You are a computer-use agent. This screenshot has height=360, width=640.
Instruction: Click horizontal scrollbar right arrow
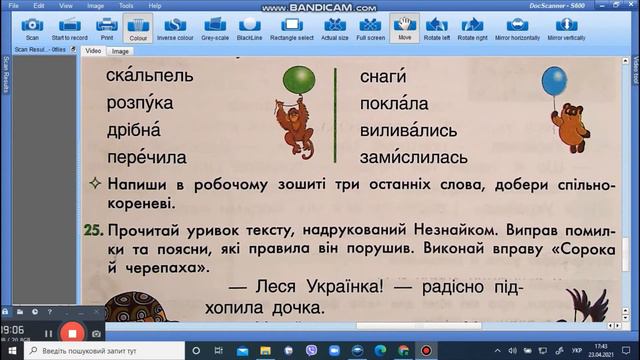(618, 325)
